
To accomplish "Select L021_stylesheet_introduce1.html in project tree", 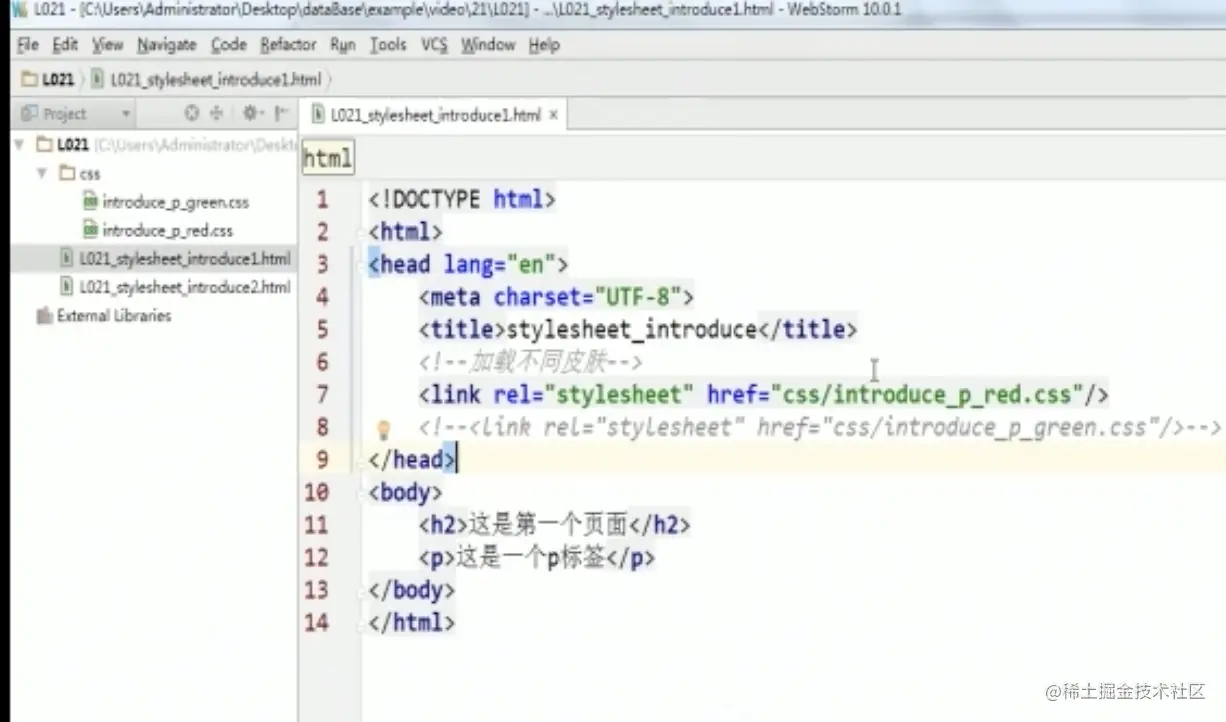I will [x=185, y=259].
